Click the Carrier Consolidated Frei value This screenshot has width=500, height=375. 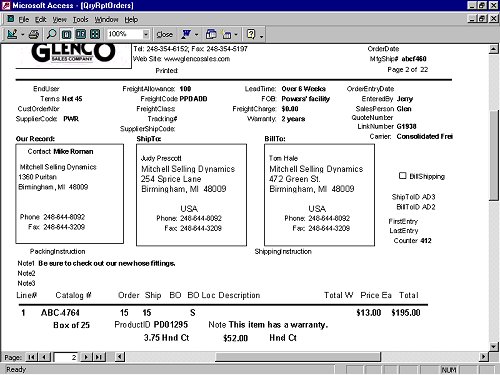(x=424, y=137)
